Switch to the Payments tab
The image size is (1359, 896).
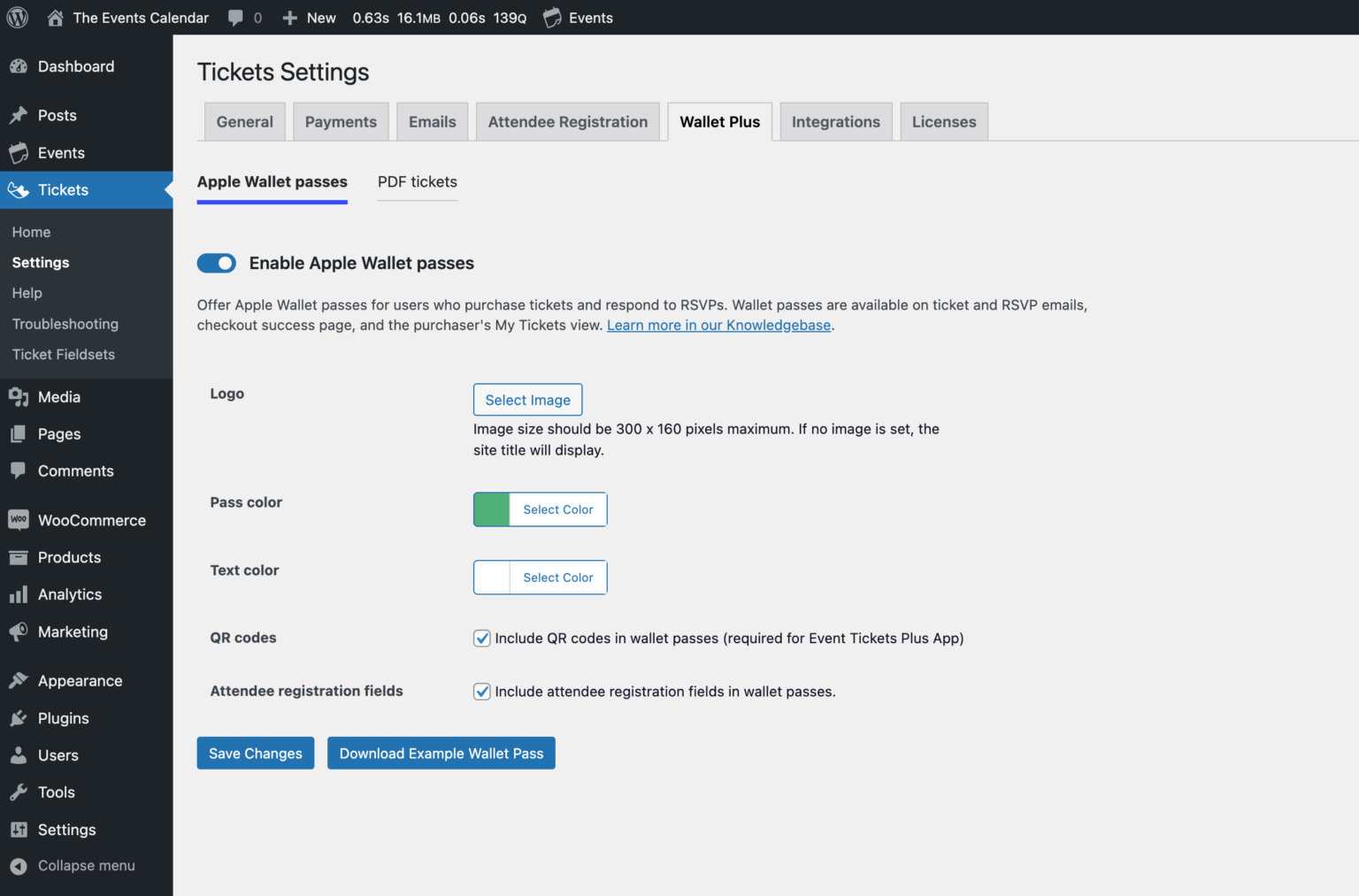click(x=341, y=121)
